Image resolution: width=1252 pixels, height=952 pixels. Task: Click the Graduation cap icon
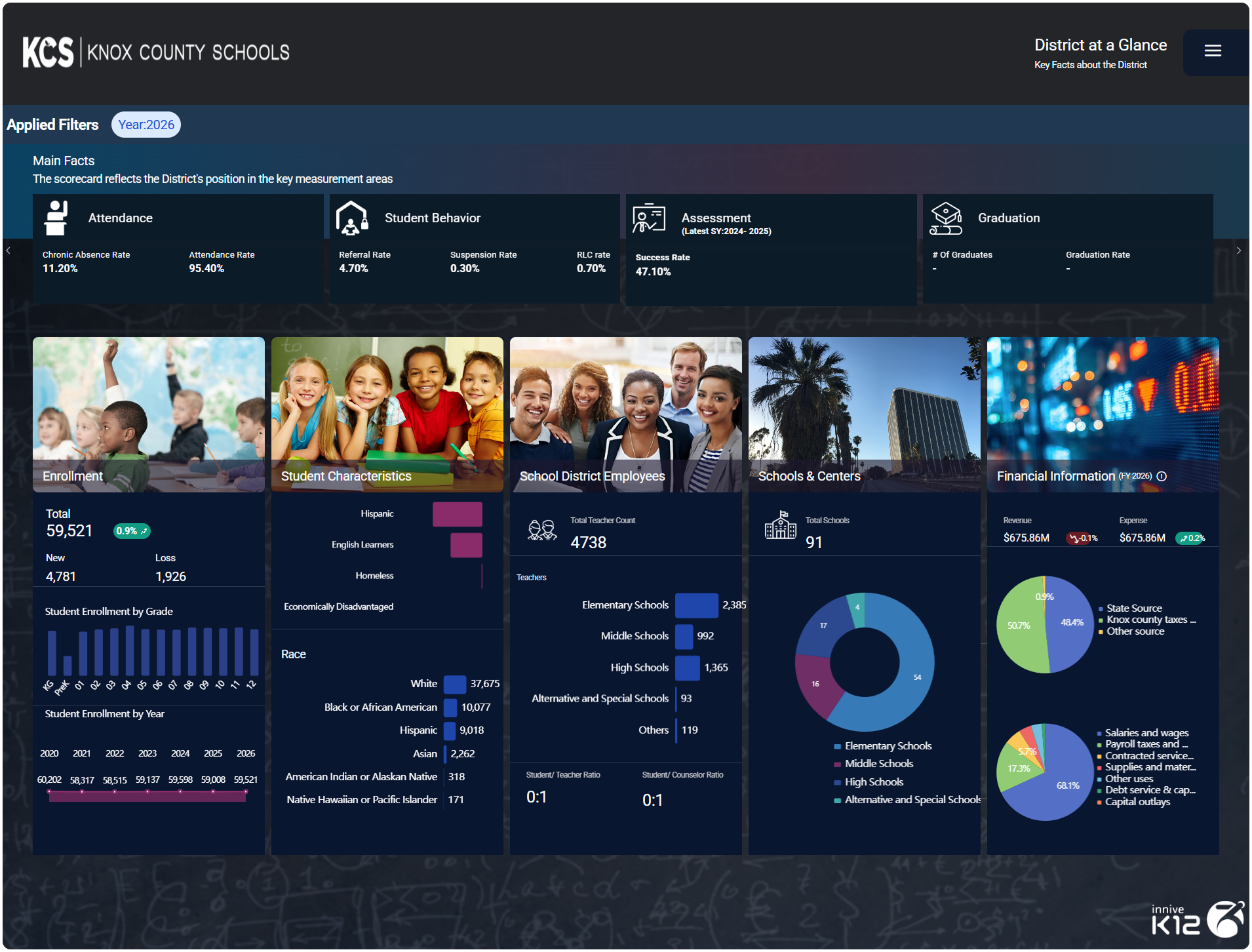(x=945, y=218)
